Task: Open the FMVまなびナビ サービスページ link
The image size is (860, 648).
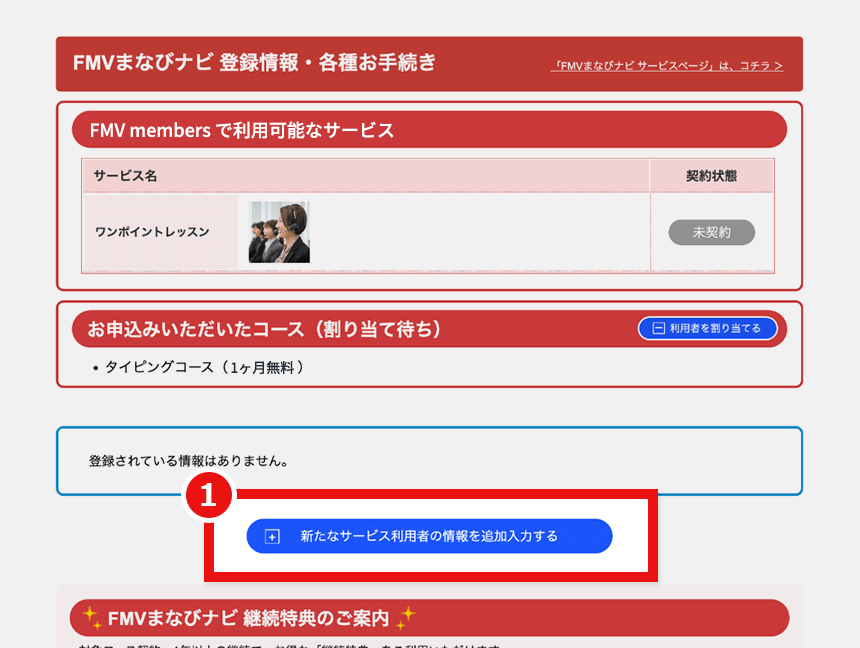Action: pyautogui.click(x=666, y=66)
